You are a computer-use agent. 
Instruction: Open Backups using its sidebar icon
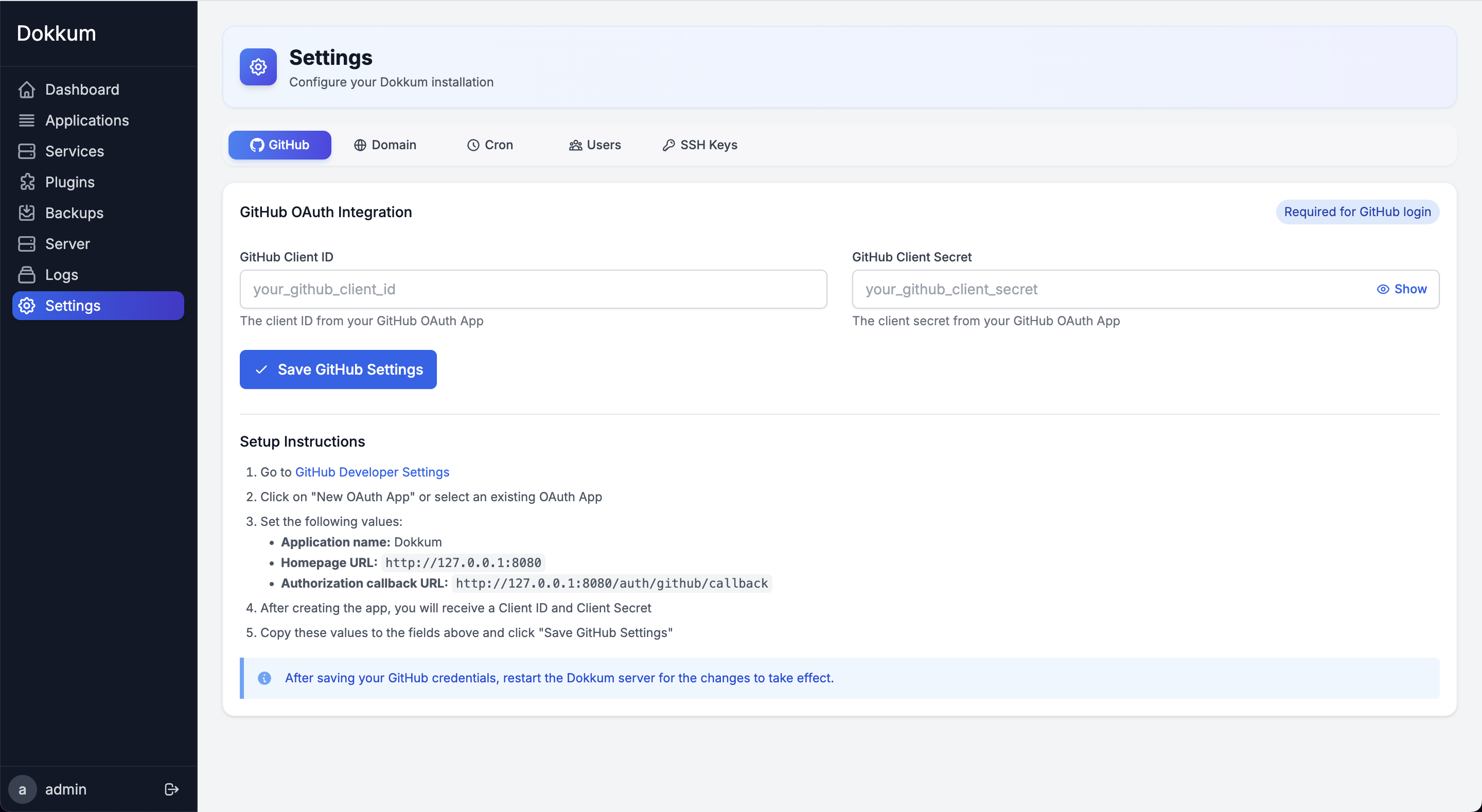[x=27, y=213]
